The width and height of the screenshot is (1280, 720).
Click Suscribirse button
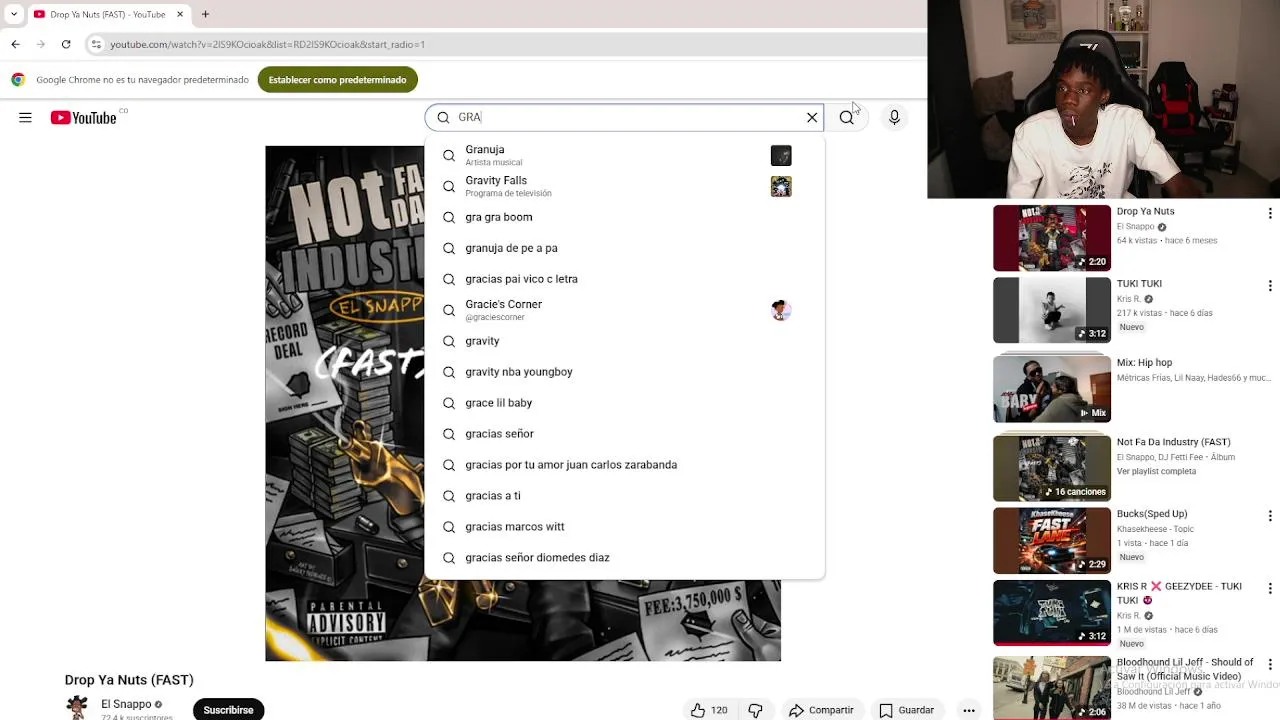pos(228,709)
